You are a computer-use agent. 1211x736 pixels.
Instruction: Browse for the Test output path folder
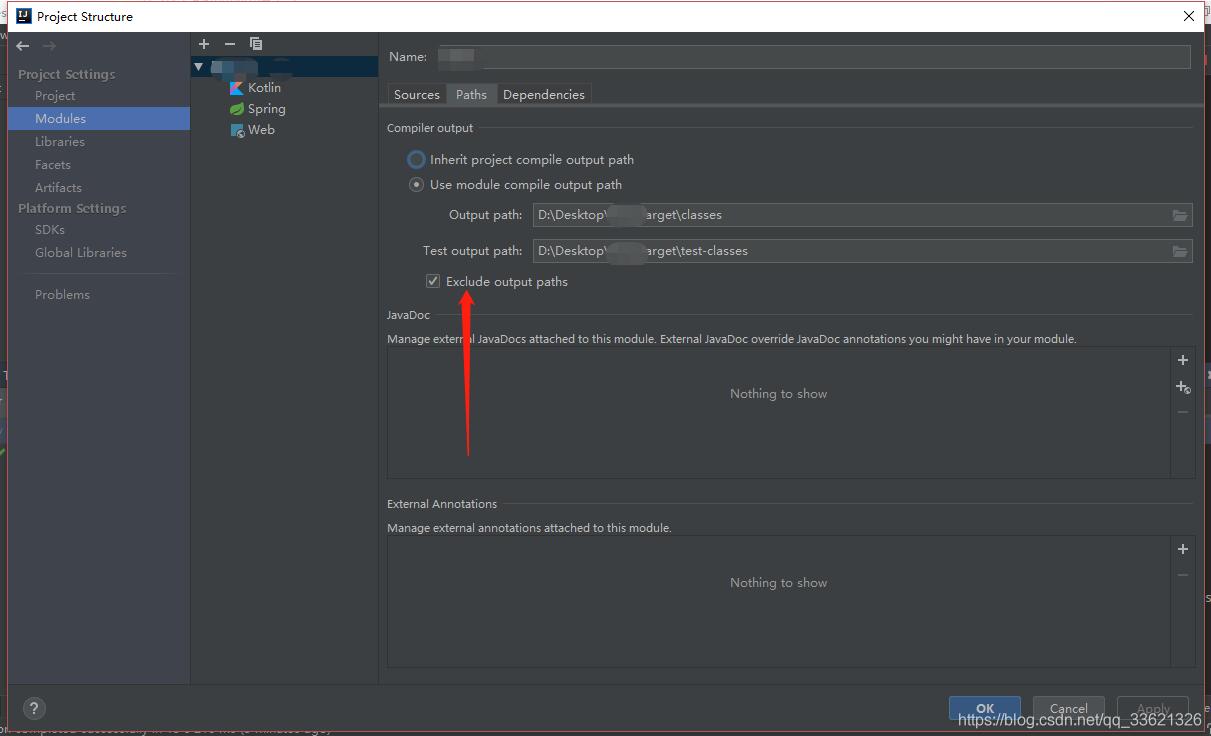pyautogui.click(x=1180, y=251)
